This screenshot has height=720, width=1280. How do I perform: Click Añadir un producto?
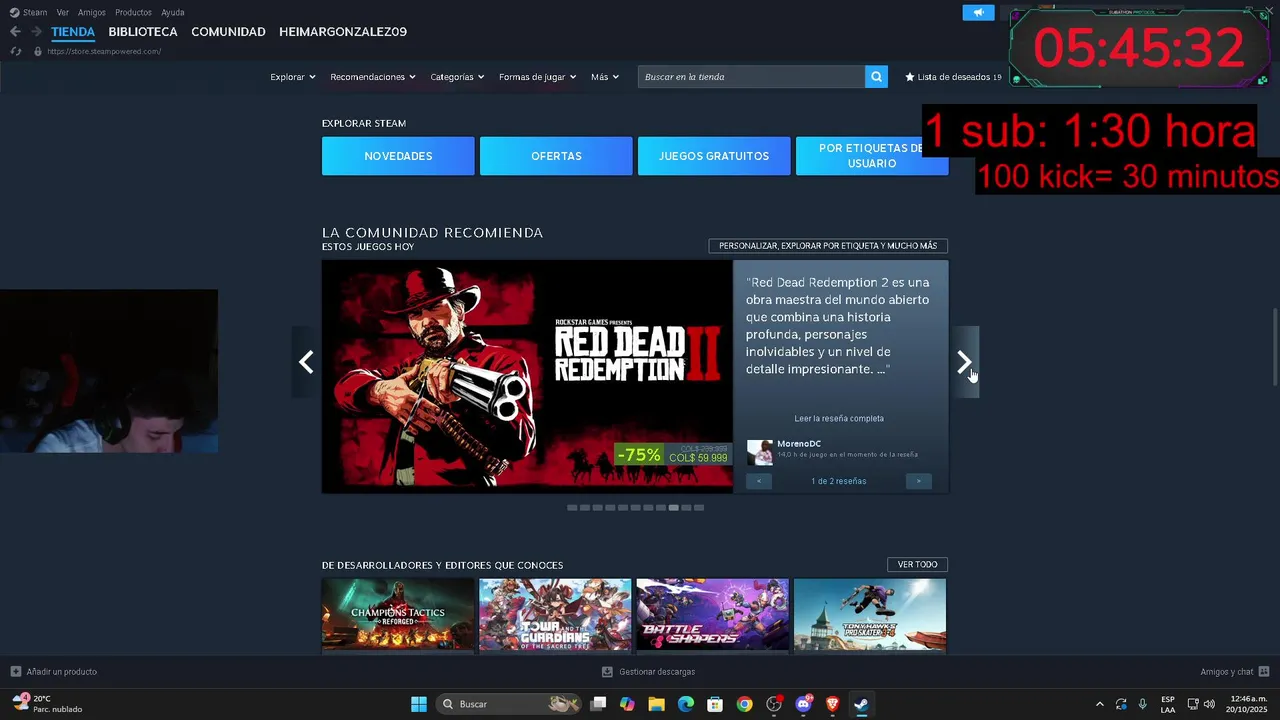[x=54, y=672]
